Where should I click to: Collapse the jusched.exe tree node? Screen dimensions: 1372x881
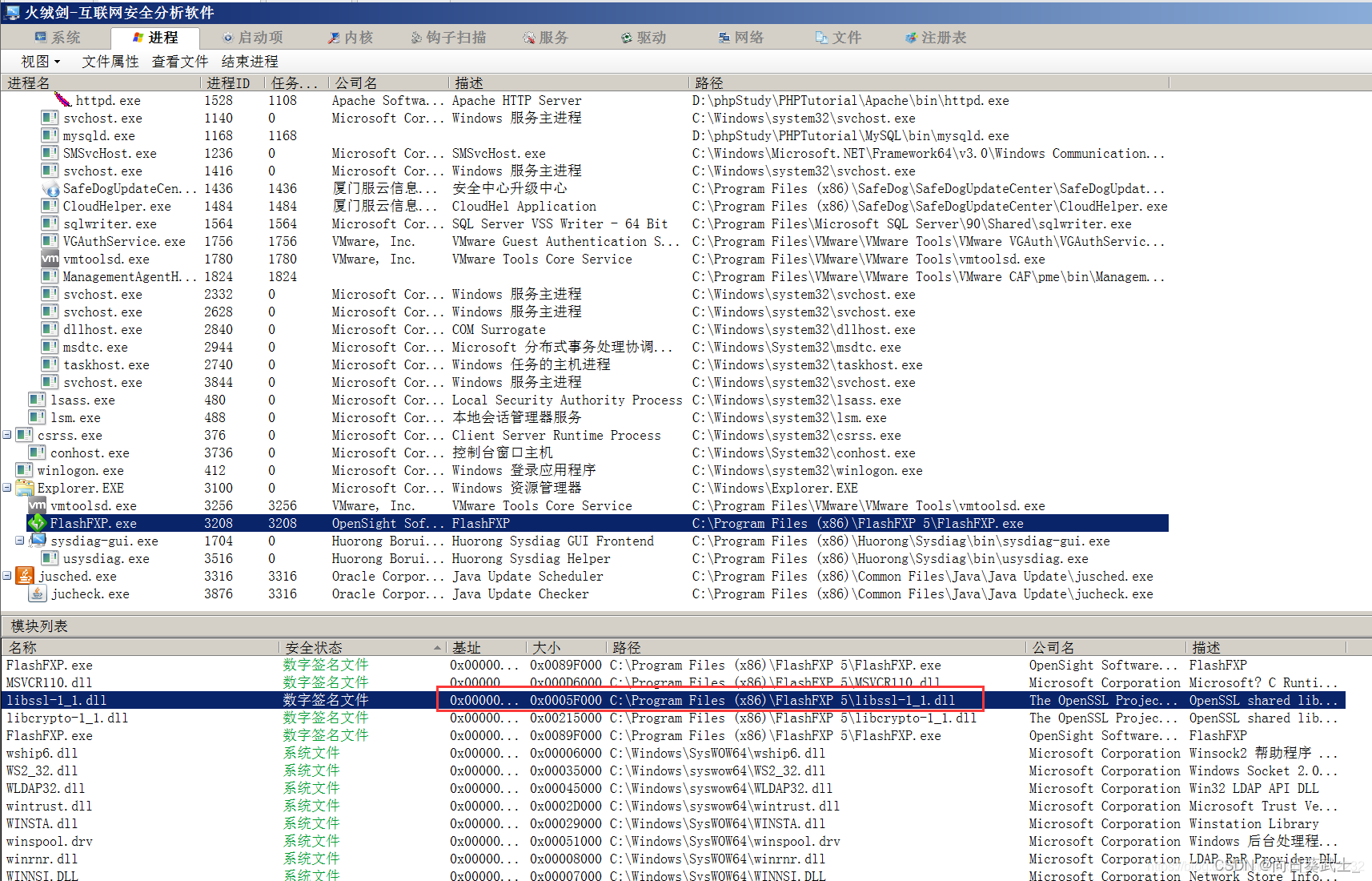point(7,576)
